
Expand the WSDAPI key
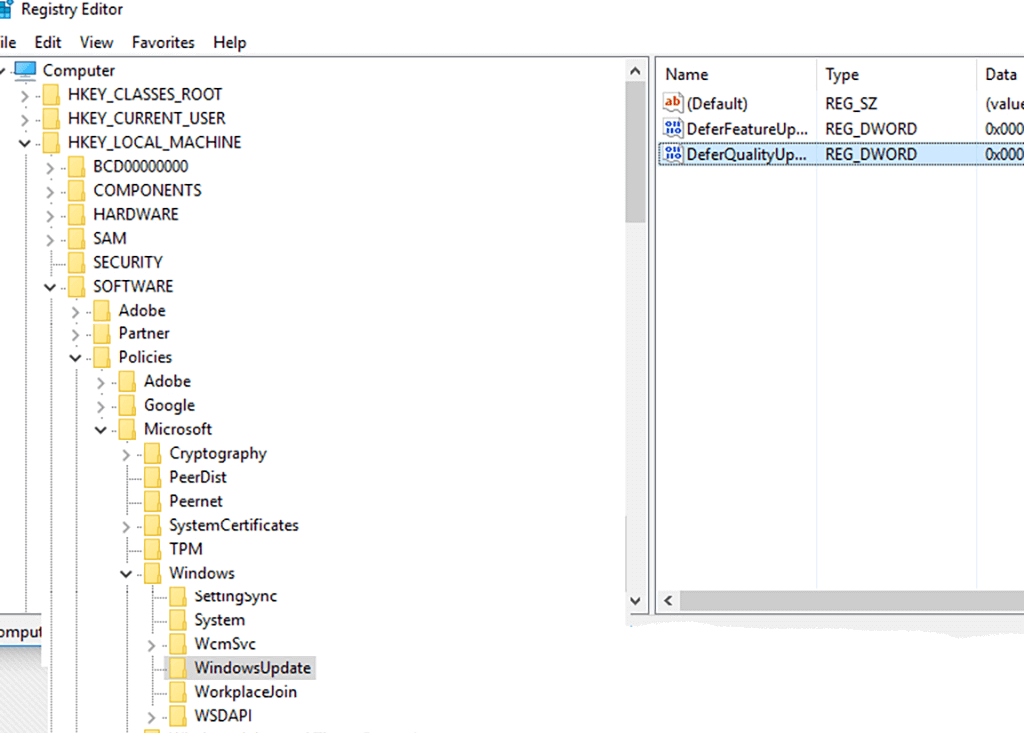[x=151, y=717]
